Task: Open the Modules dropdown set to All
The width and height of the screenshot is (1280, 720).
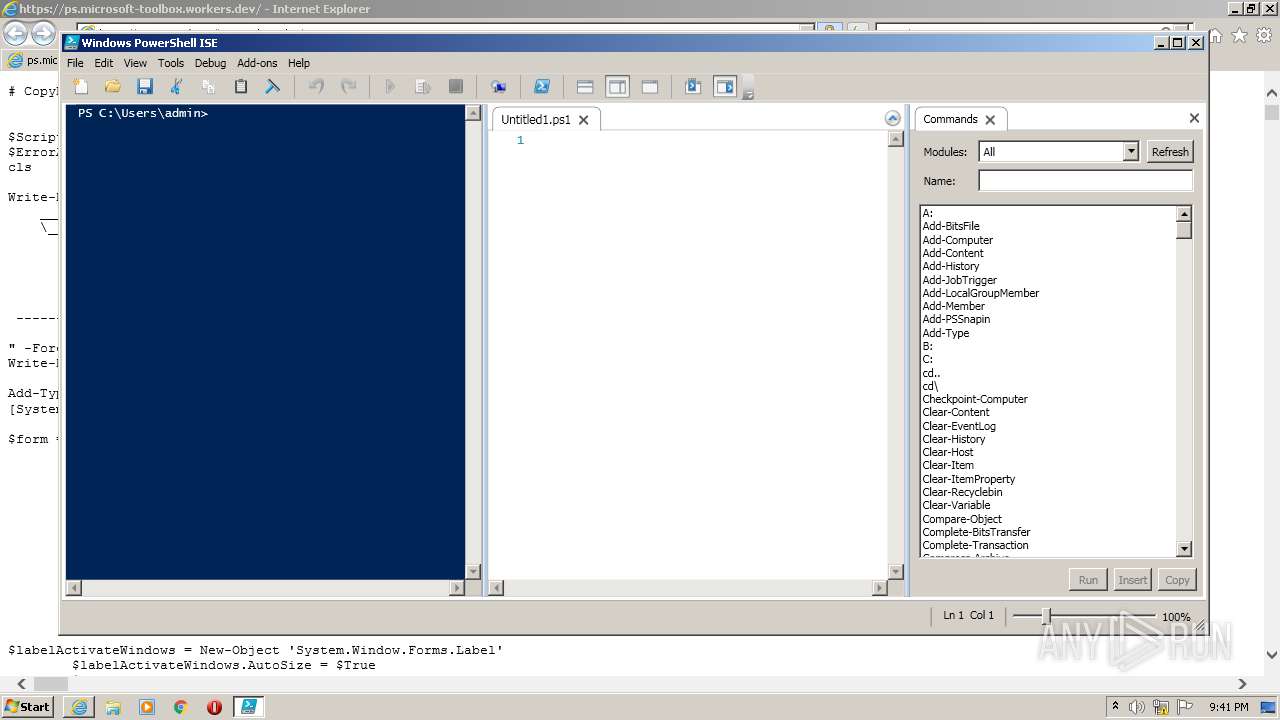Action: pyautogui.click(x=1059, y=152)
